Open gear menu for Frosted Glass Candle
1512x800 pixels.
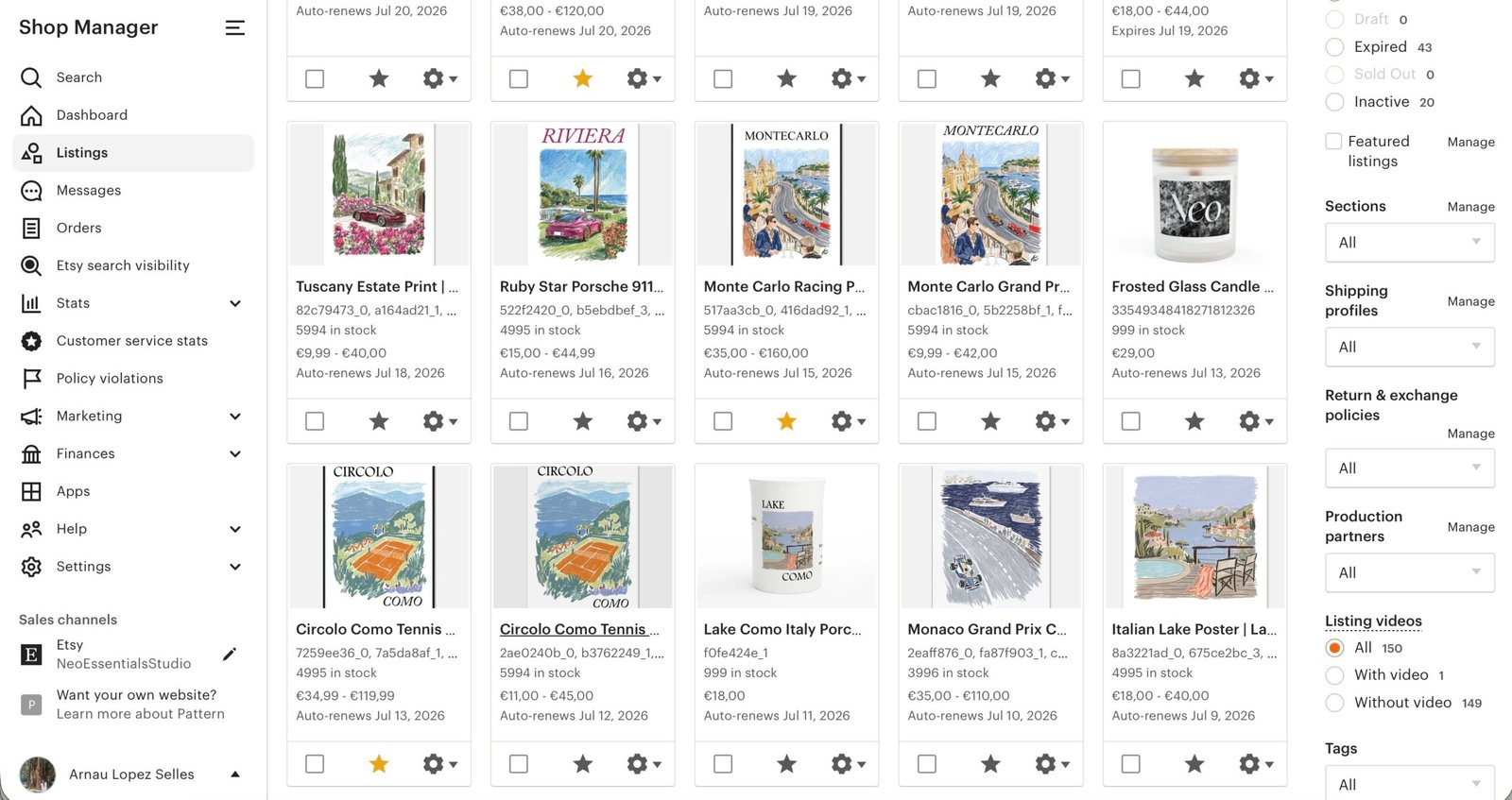click(1255, 421)
